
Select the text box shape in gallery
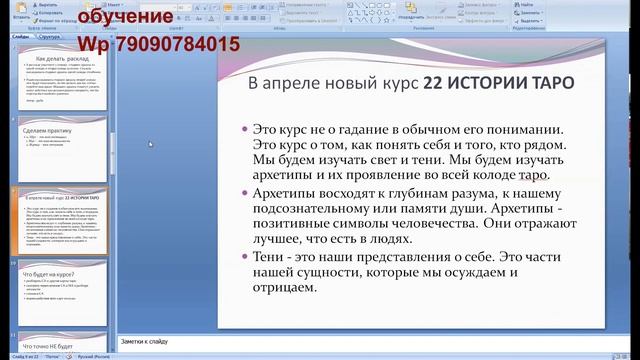click(350, 5)
